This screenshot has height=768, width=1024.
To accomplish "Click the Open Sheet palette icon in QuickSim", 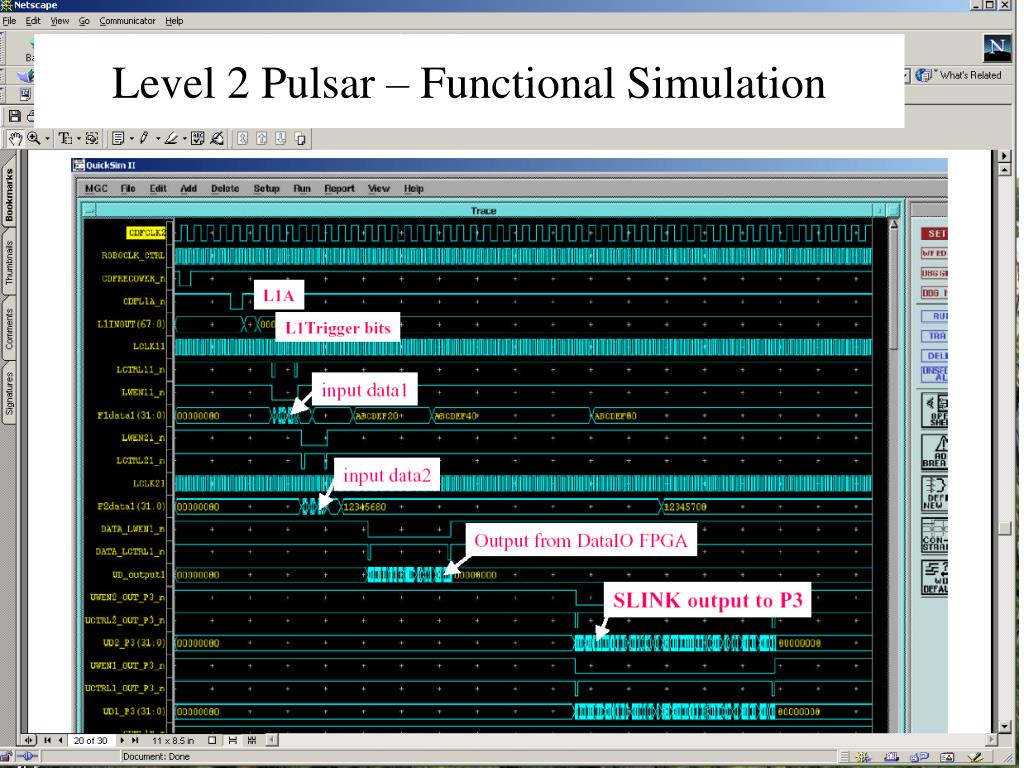I will 935,410.
